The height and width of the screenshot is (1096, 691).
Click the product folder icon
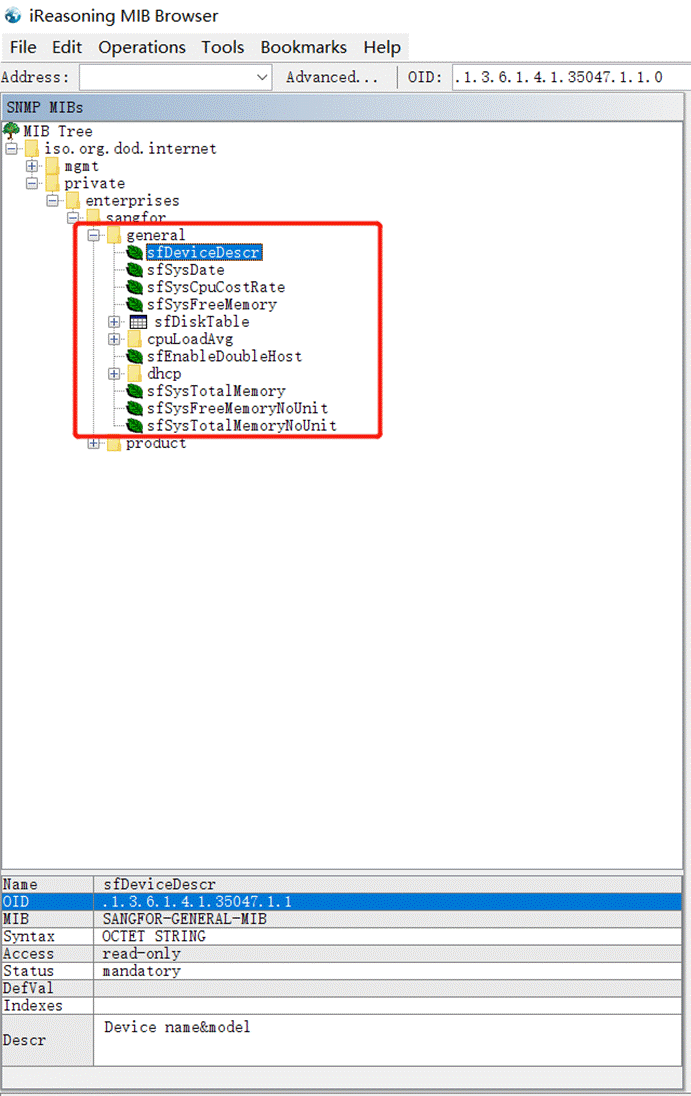coord(115,443)
